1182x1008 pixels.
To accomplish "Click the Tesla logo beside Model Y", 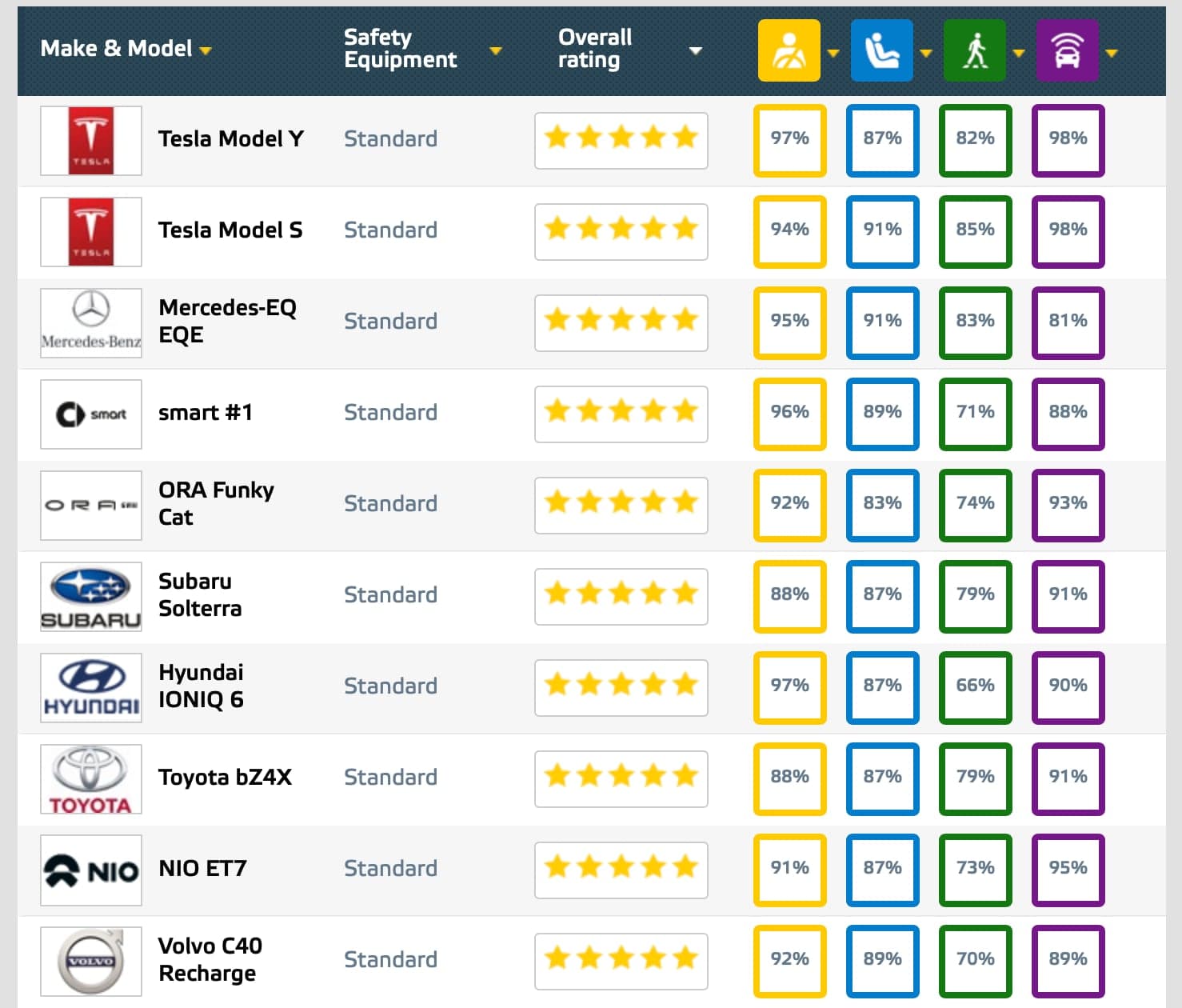I will click(x=91, y=141).
